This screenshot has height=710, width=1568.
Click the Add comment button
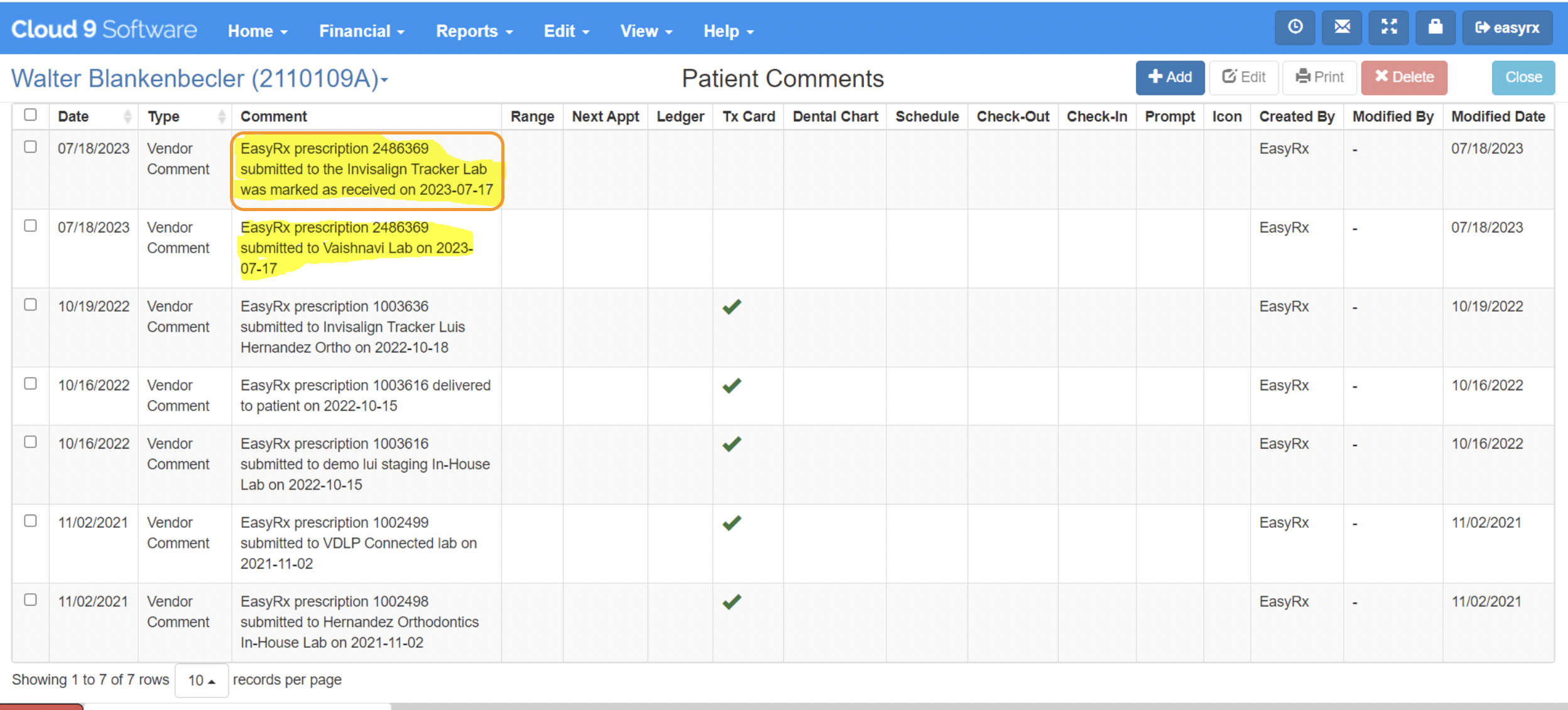click(1170, 77)
